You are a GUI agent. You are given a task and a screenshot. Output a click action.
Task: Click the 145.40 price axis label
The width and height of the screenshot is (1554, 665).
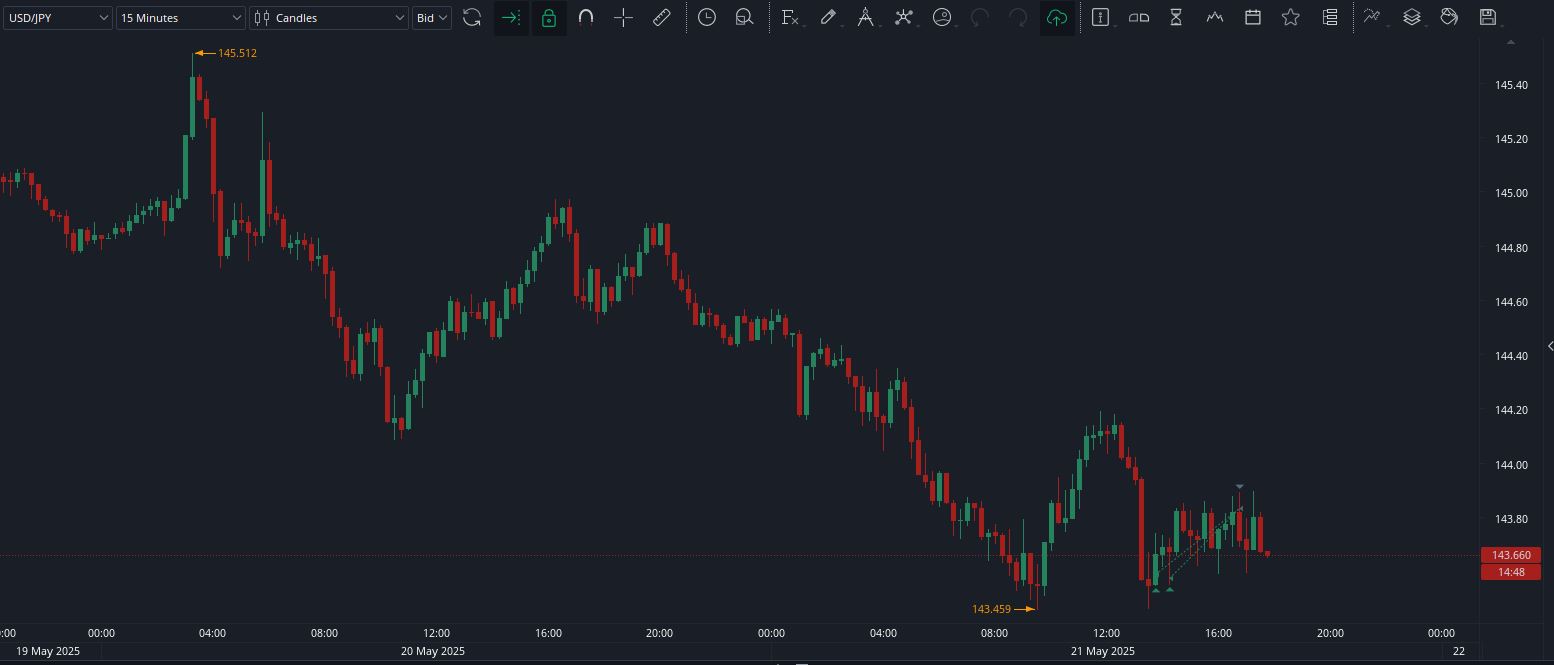click(x=1511, y=85)
